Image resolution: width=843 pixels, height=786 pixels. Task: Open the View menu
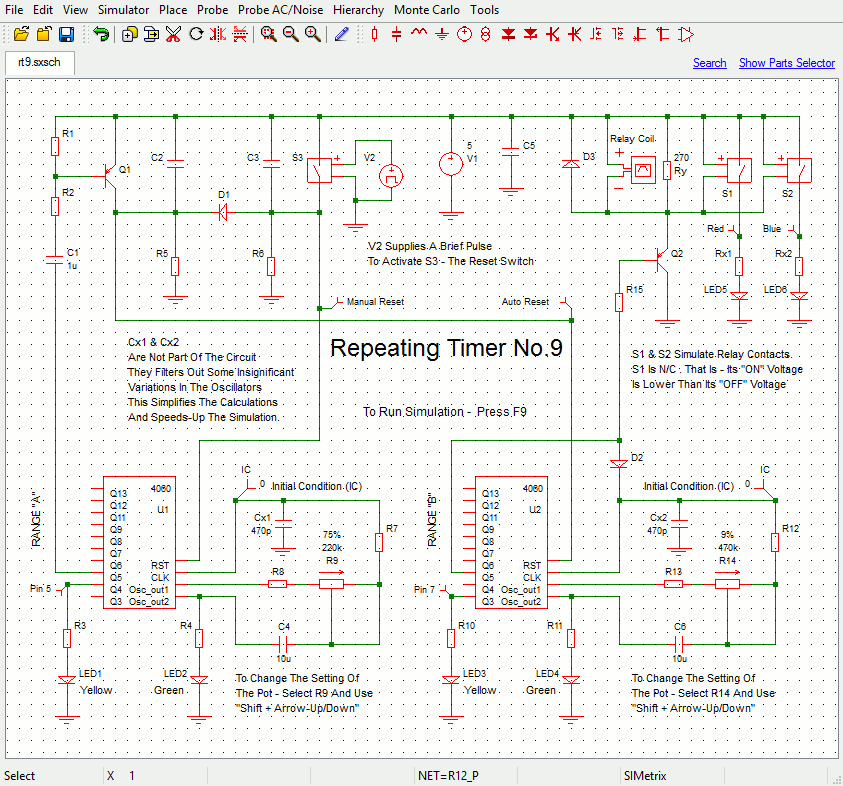[x=75, y=10]
